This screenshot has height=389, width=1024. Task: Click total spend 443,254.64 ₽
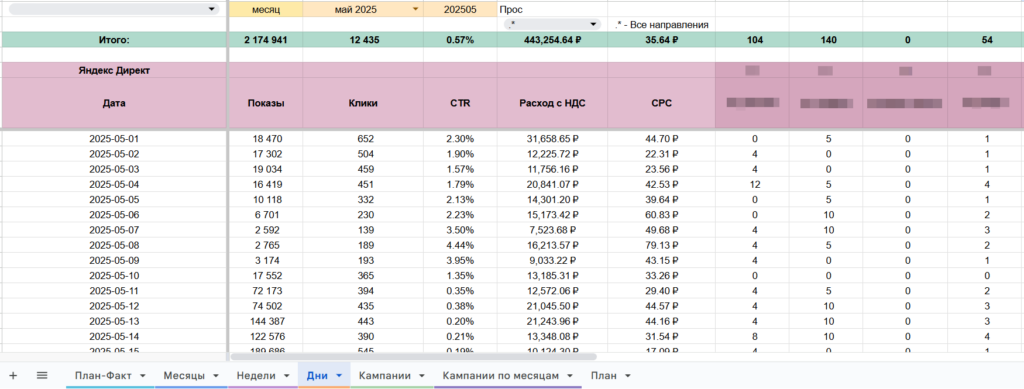coord(552,40)
